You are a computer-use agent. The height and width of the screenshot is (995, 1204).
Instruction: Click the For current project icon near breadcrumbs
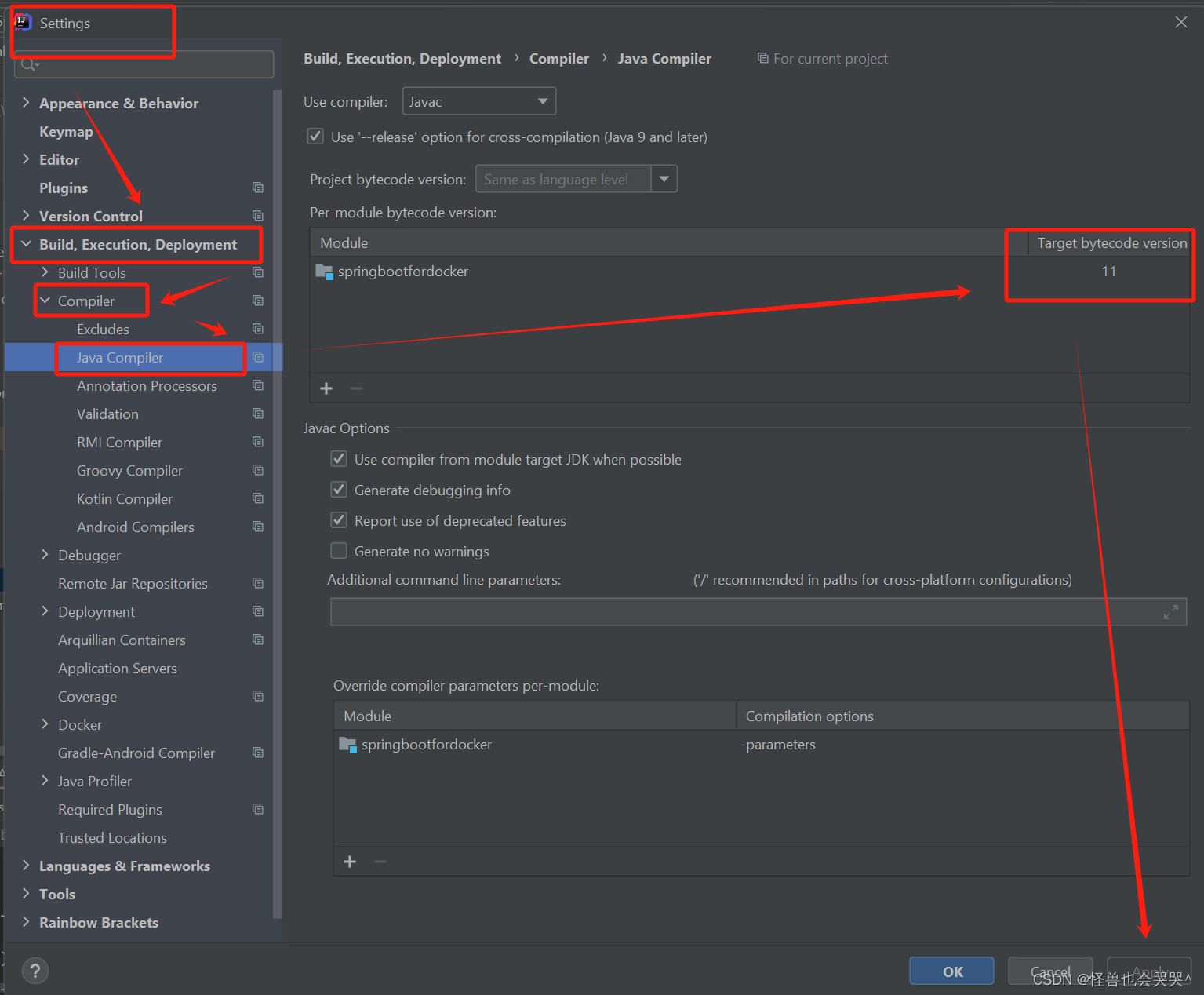(x=762, y=58)
